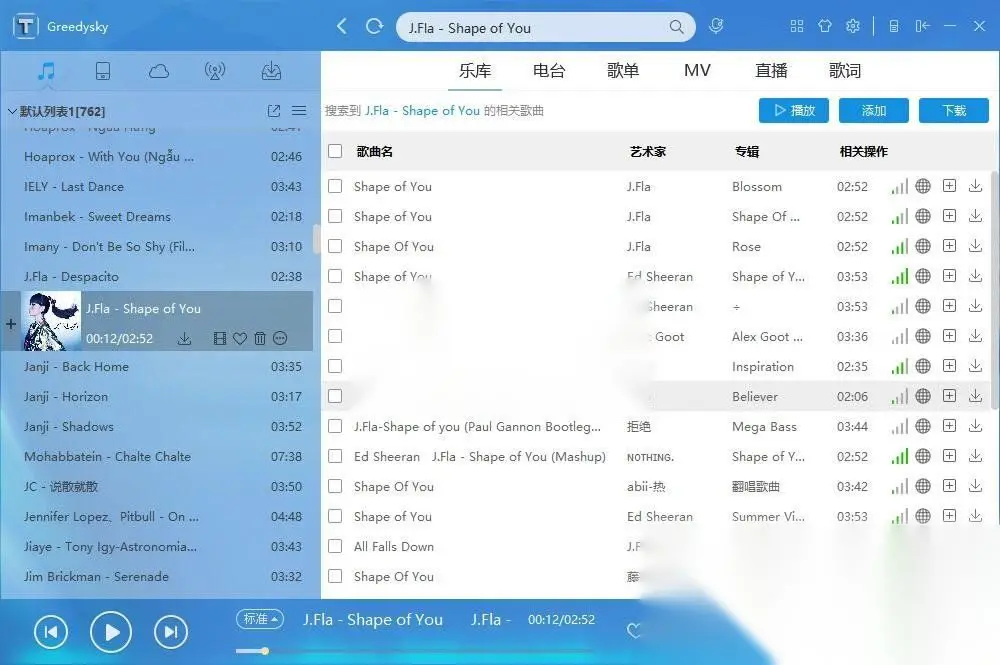
Task: Click the playback progress slider knob
Action: coord(265,651)
